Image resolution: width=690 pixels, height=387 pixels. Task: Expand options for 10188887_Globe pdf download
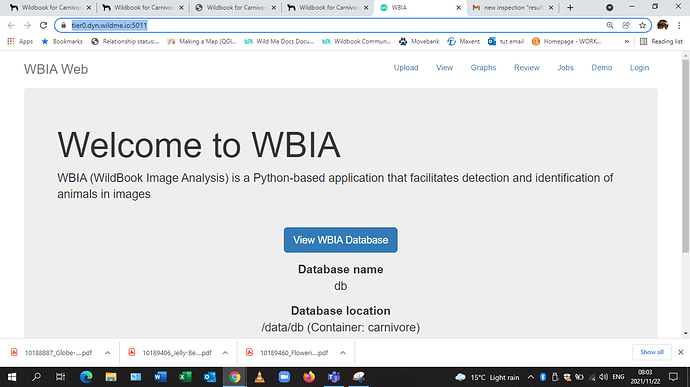[x=107, y=353]
